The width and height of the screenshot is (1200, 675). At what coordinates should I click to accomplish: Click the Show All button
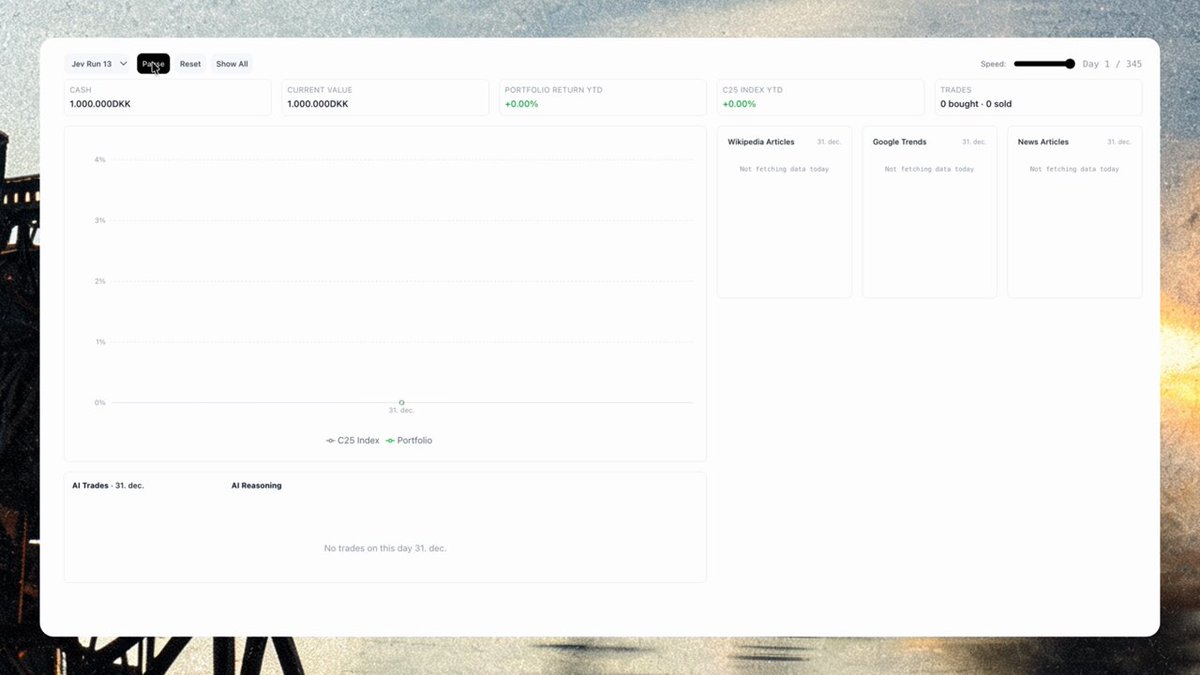(232, 64)
